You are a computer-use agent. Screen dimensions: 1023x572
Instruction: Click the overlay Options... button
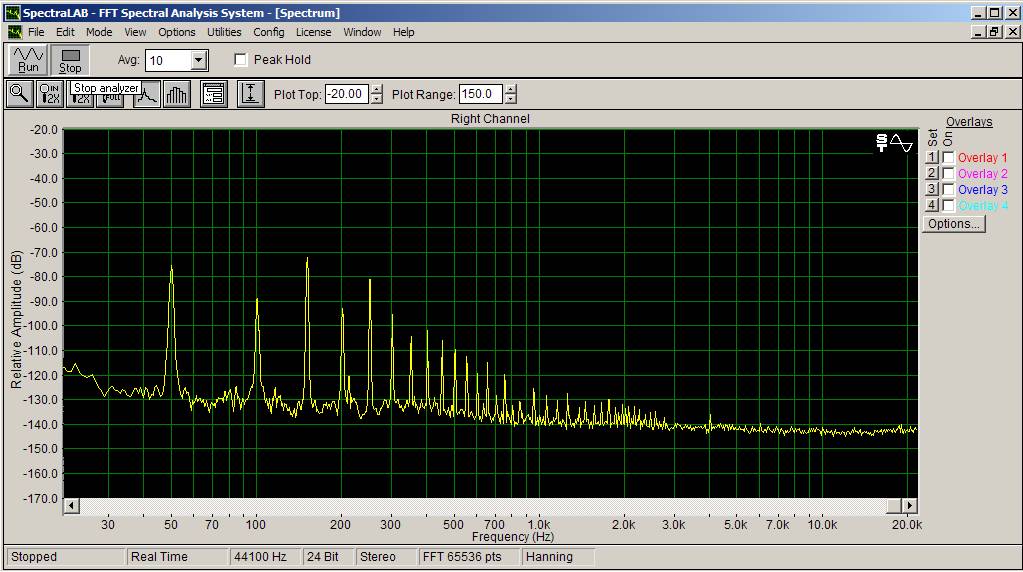tap(954, 224)
